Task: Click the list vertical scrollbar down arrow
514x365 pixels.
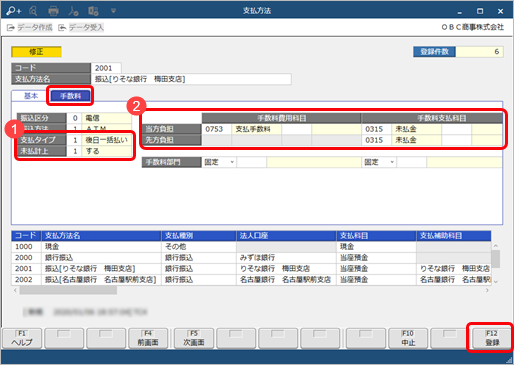Action: point(496,281)
